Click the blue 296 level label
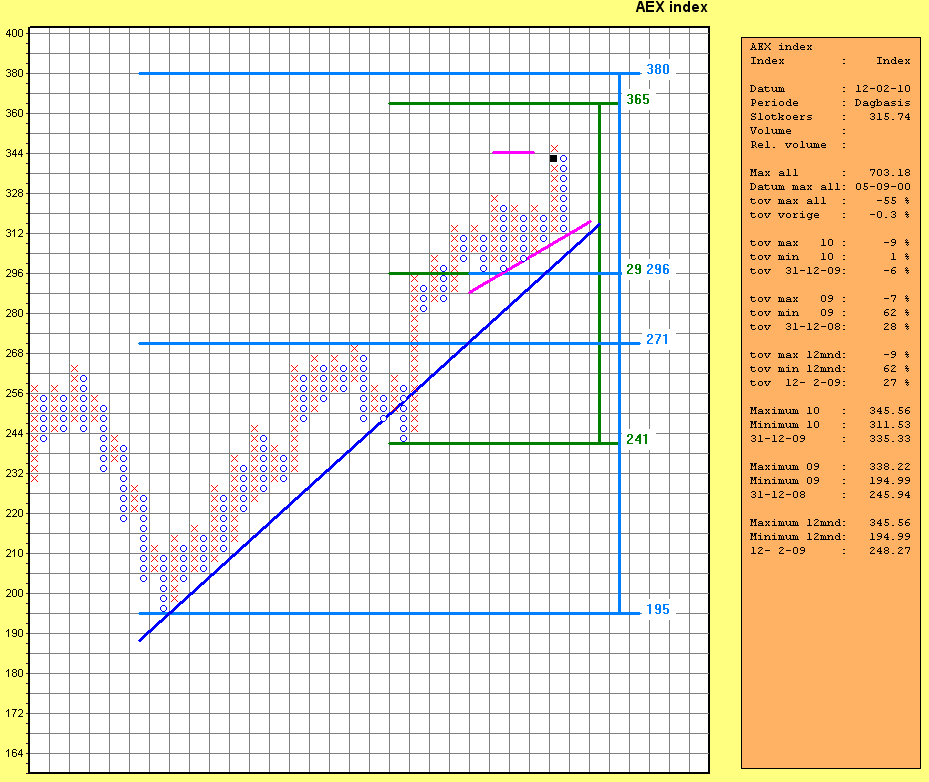 pos(657,270)
